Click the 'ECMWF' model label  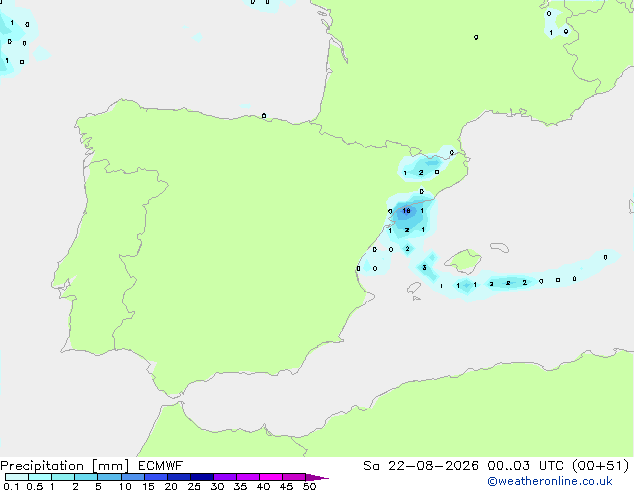click(161, 466)
